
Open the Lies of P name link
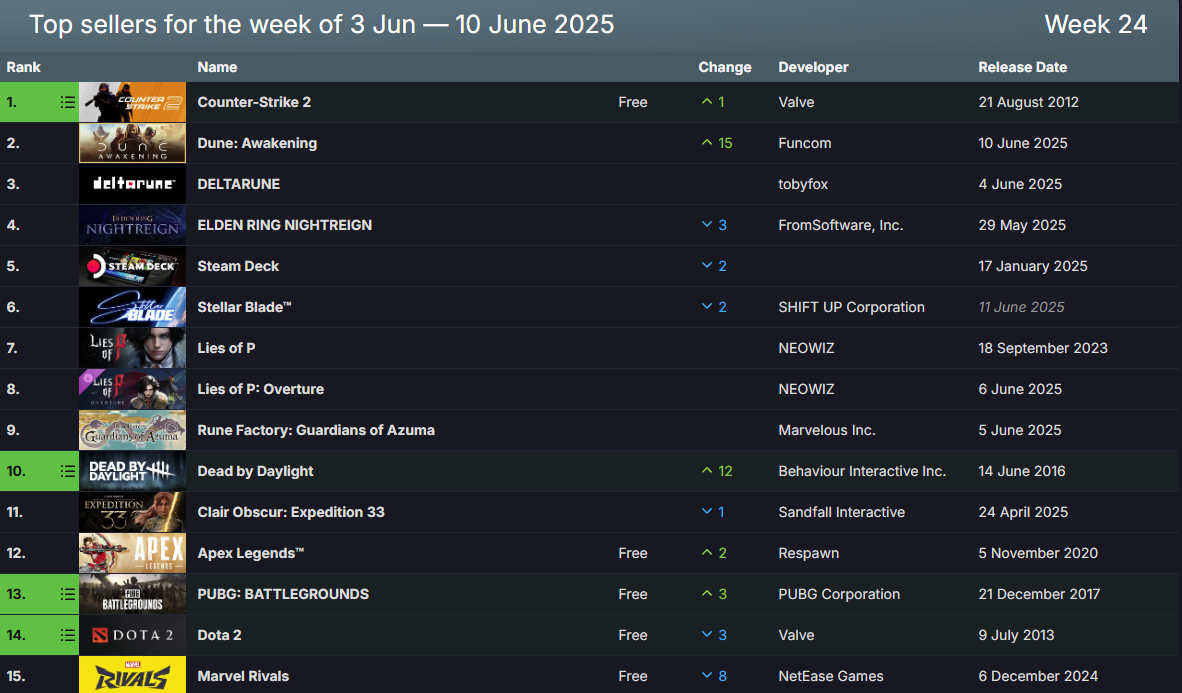(x=226, y=348)
